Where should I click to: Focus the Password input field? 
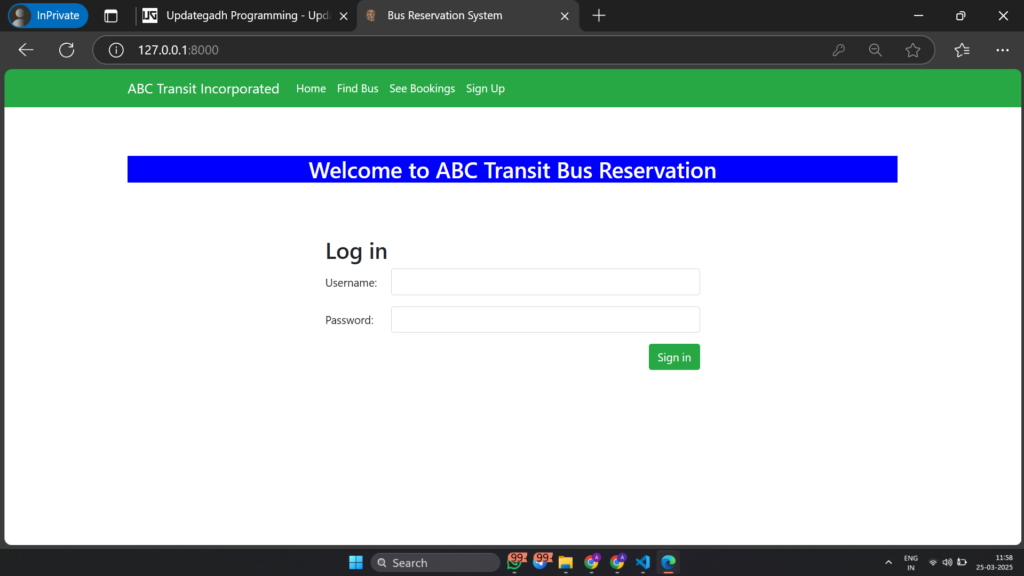click(545, 320)
